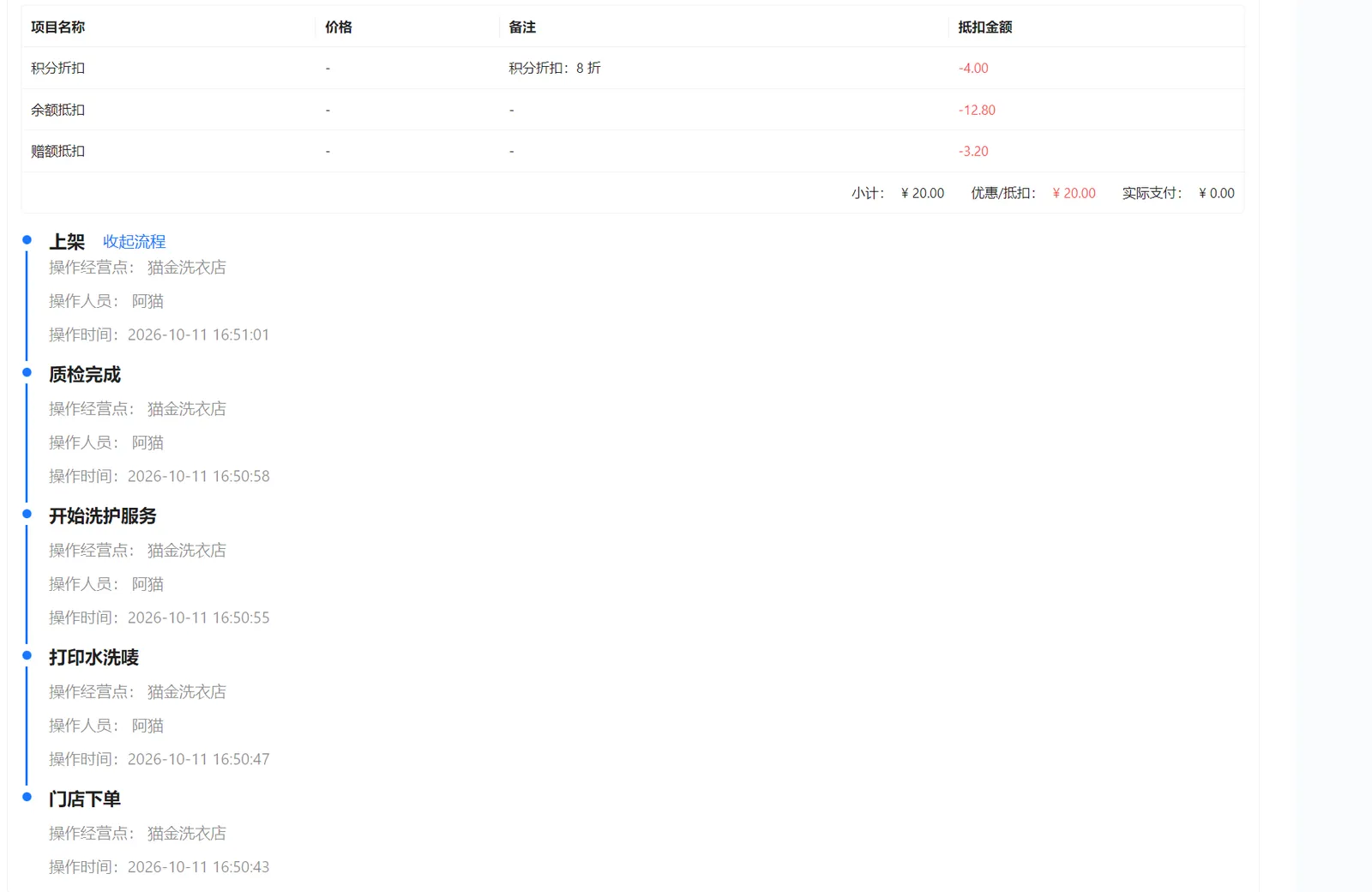
Task: Click the 项目名称 column header
Action: (x=57, y=27)
